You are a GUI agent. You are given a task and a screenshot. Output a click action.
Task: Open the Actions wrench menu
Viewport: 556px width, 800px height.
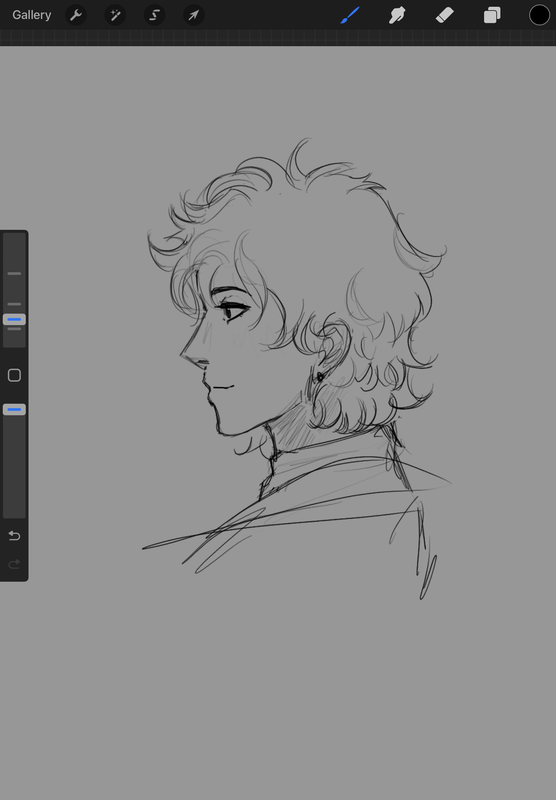point(76,15)
